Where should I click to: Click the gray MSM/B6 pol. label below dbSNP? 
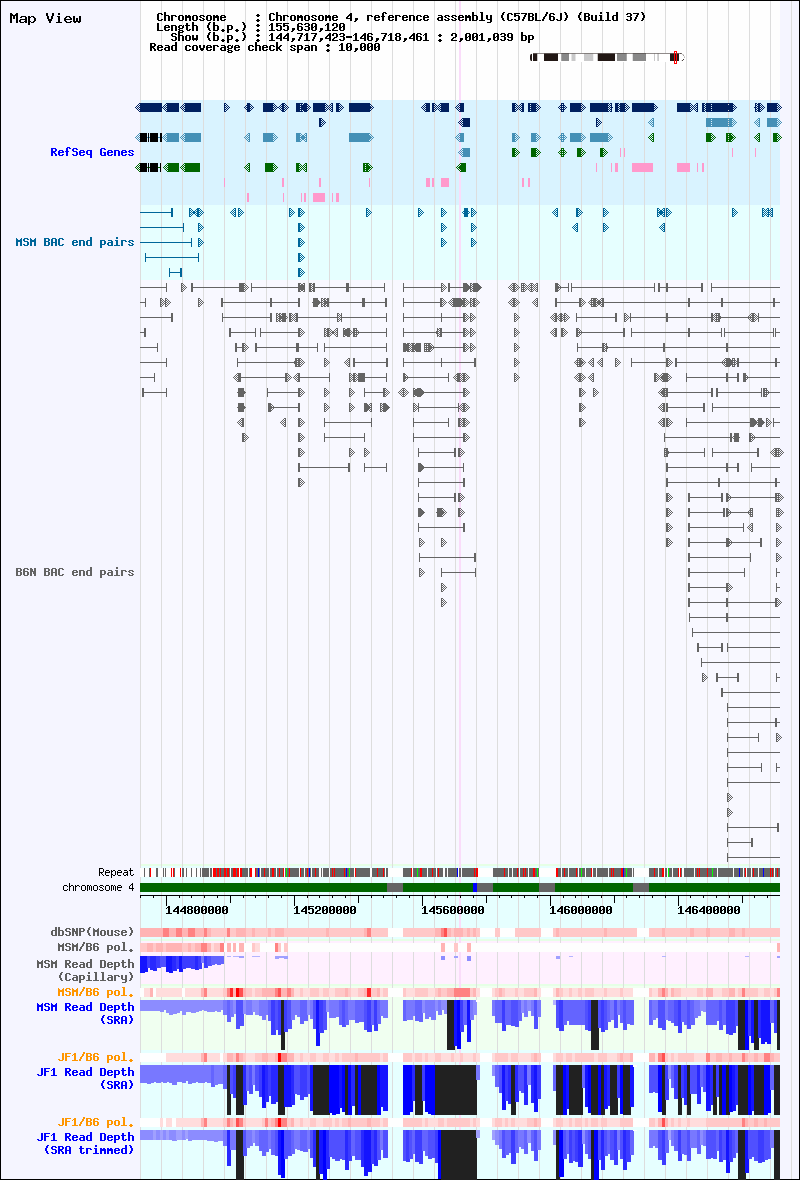click(x=96, y=947)
